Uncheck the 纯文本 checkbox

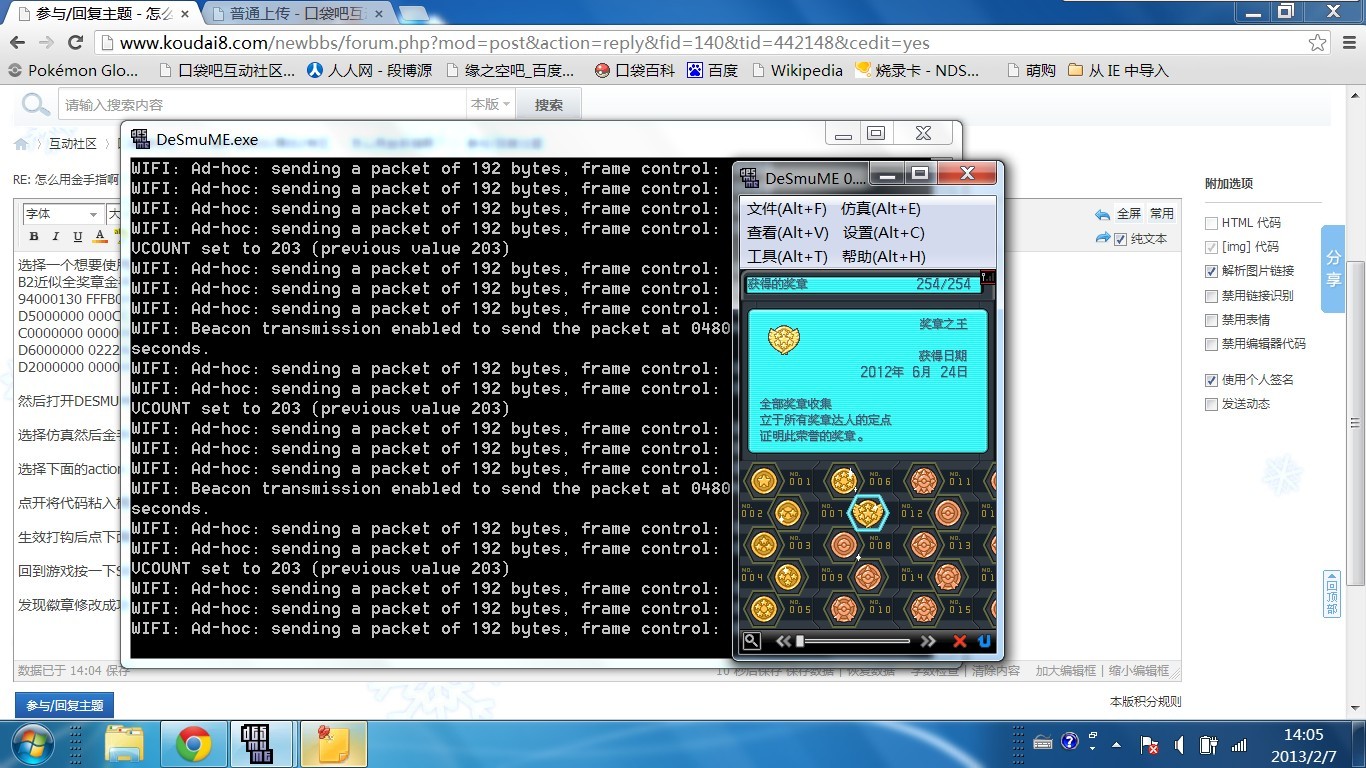pos(1120,239)
